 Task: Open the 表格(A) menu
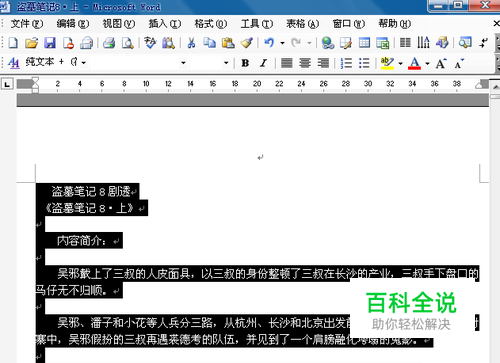pyautogui.click(x=303, y=24)
